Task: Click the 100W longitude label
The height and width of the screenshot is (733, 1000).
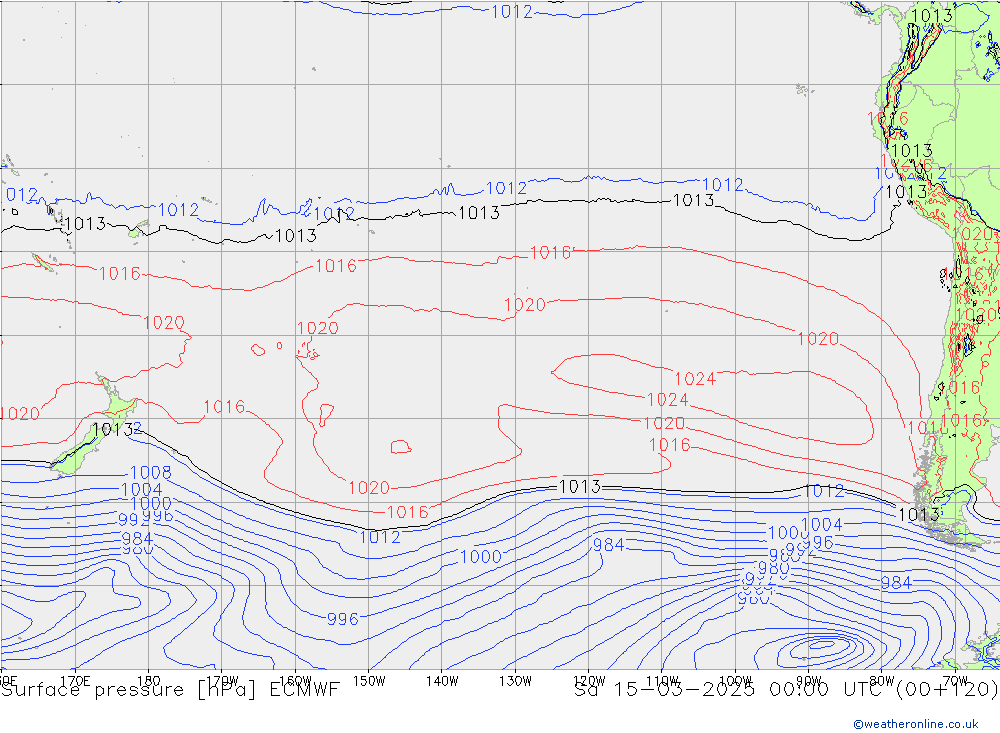Action: coord(735,681)
